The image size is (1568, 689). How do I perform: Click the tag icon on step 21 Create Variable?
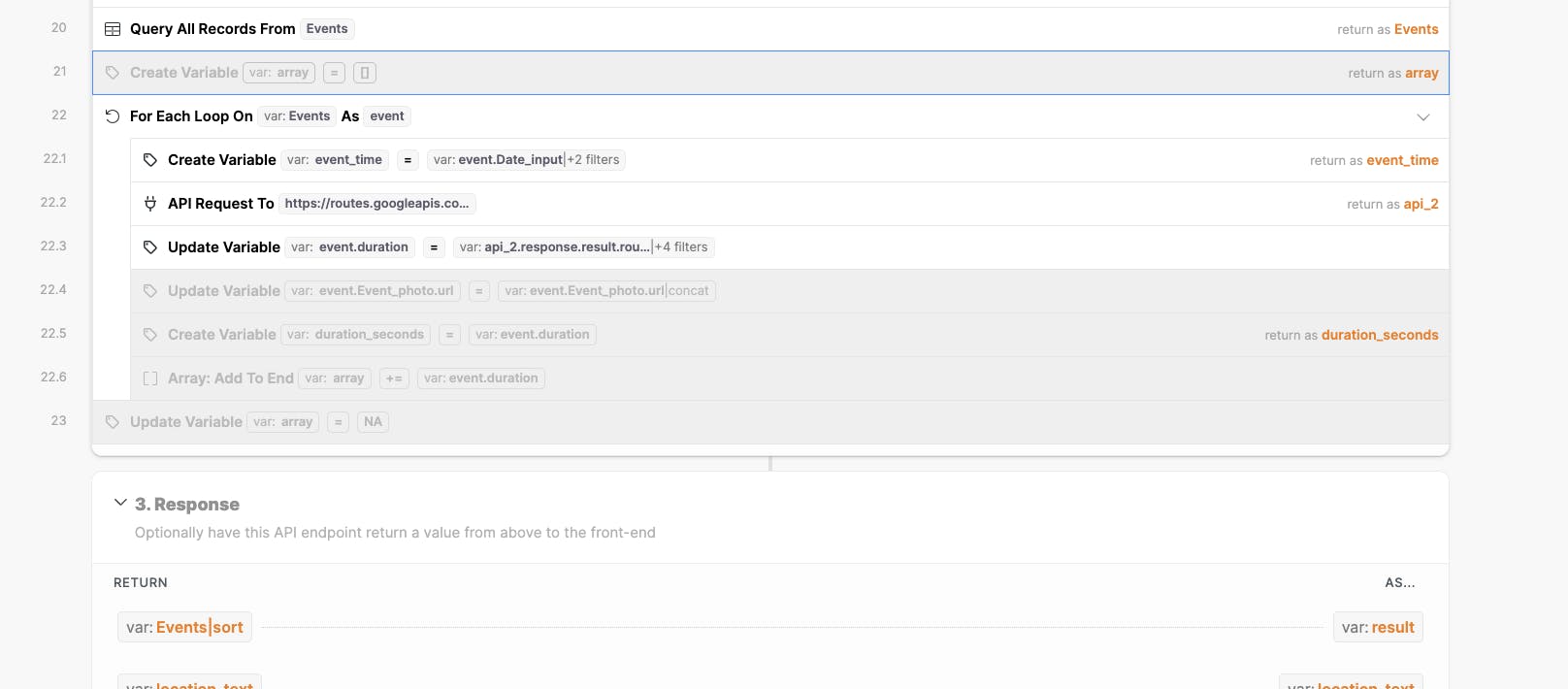coord(113,73)
